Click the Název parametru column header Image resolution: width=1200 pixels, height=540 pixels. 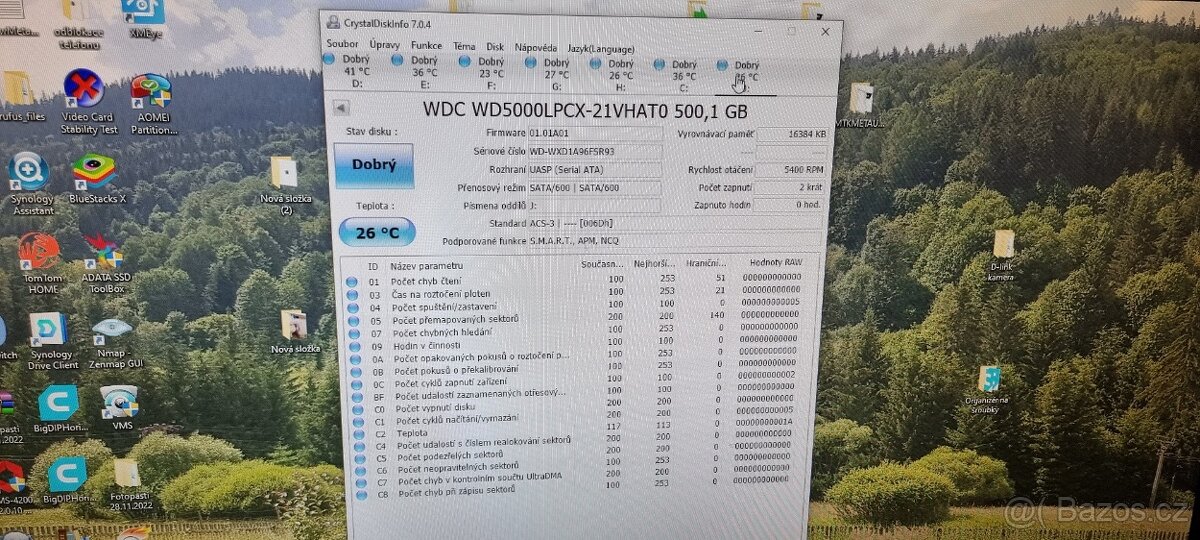tap(427, 266)
